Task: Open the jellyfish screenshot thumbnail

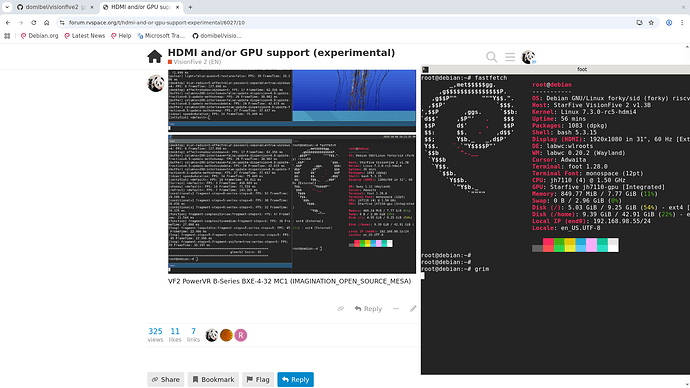Action: tap(292, 100)
